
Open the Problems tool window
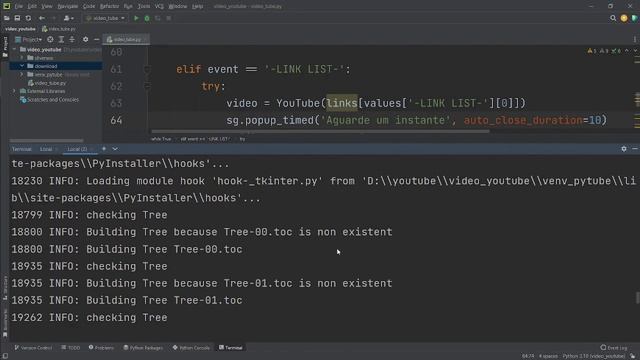click(101, 348)
